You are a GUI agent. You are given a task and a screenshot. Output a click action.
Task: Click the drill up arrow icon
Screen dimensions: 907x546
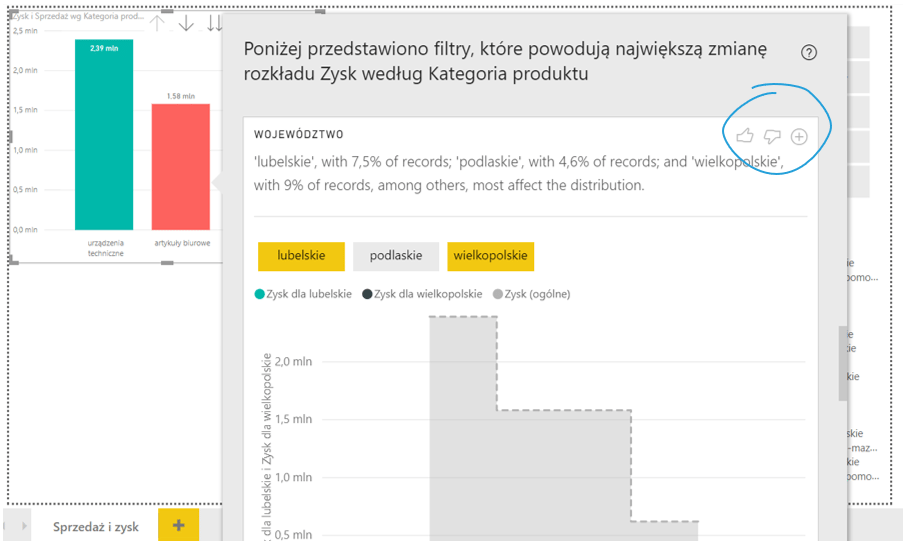tap(158, 23)
